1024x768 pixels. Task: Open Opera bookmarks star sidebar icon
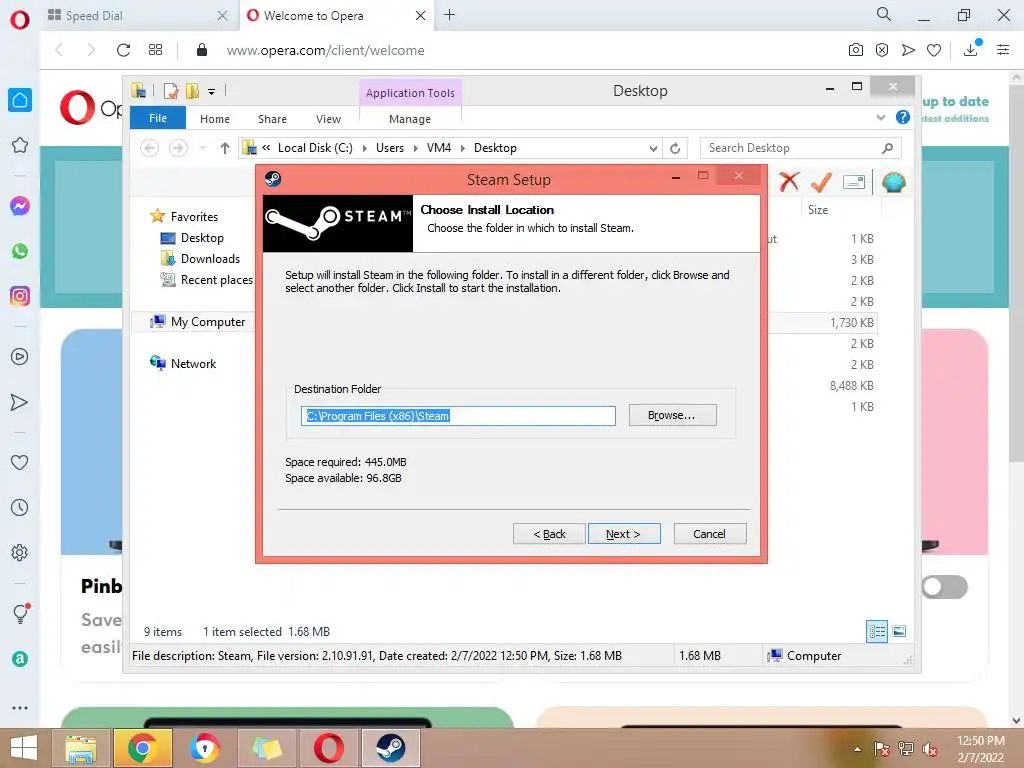click(x=20, y=145)
